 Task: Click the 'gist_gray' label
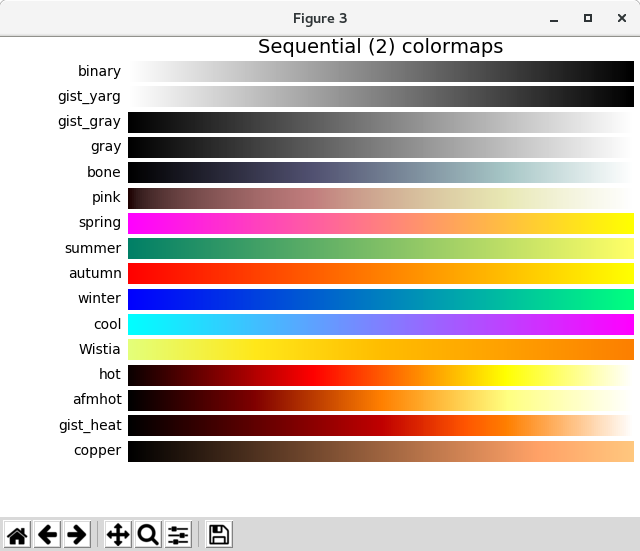tap(89, 122)
